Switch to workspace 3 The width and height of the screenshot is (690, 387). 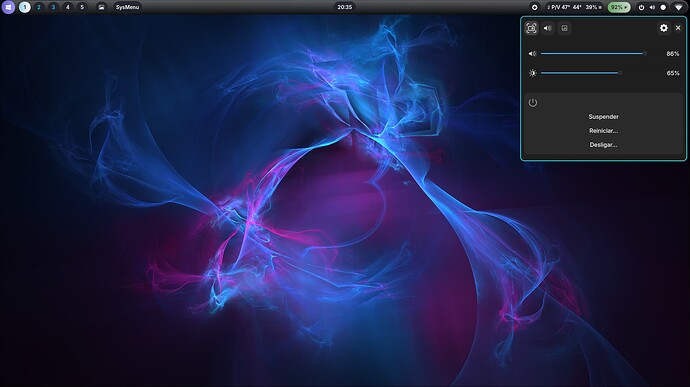53,7
